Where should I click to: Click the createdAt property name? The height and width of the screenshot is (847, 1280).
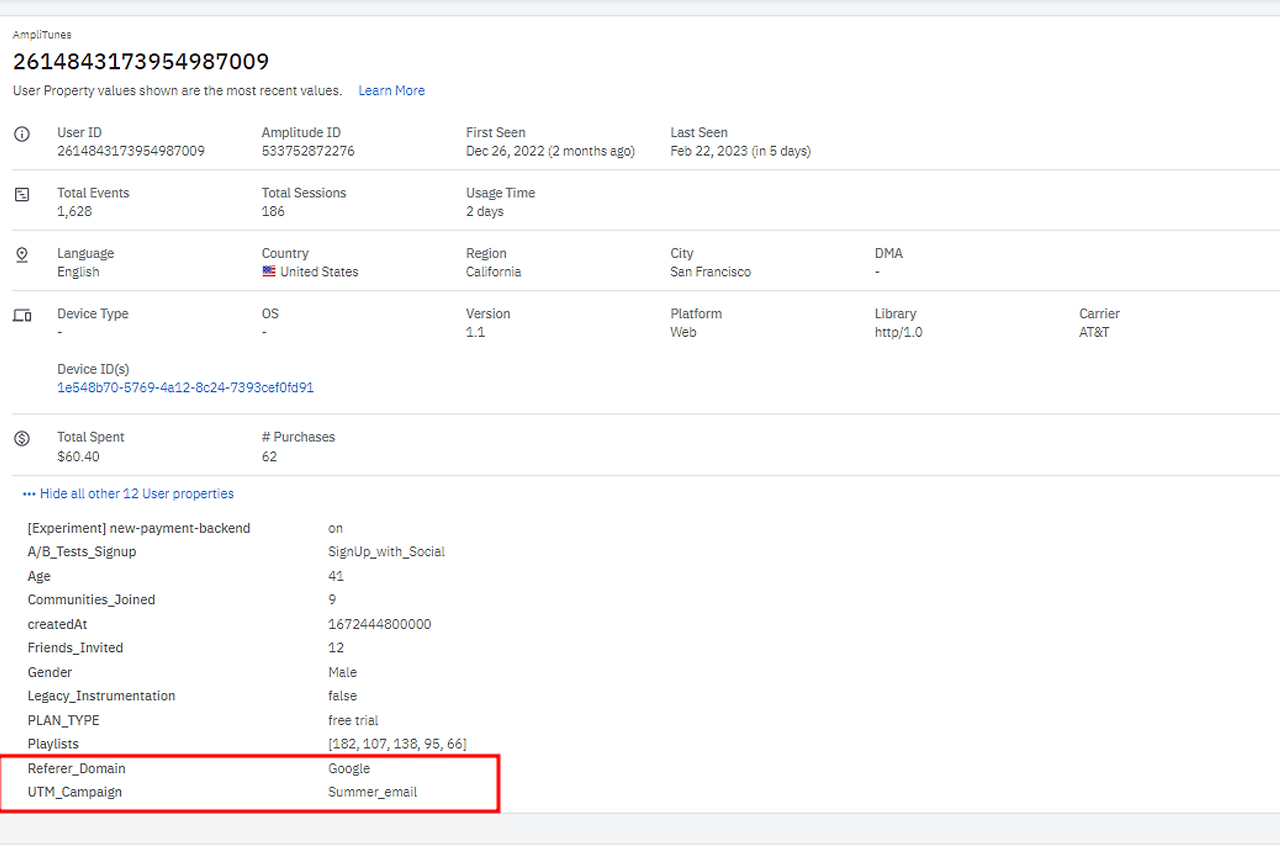point(58,624)
